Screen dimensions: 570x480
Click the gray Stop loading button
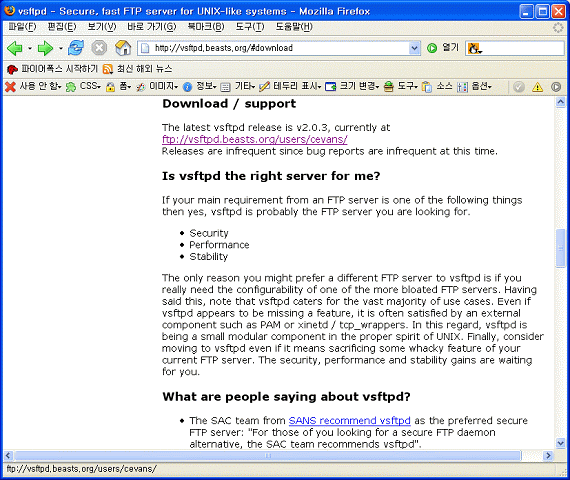coord(99,48)
